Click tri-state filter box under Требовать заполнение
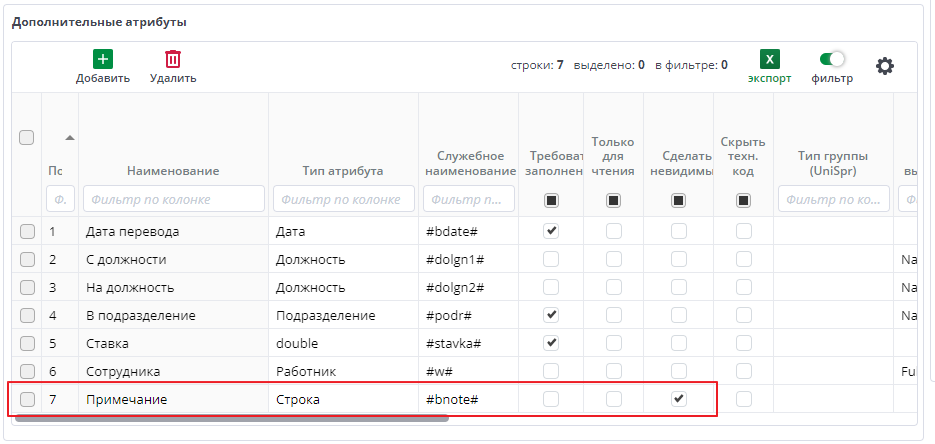Screen dimensions: 935x444 551,200
